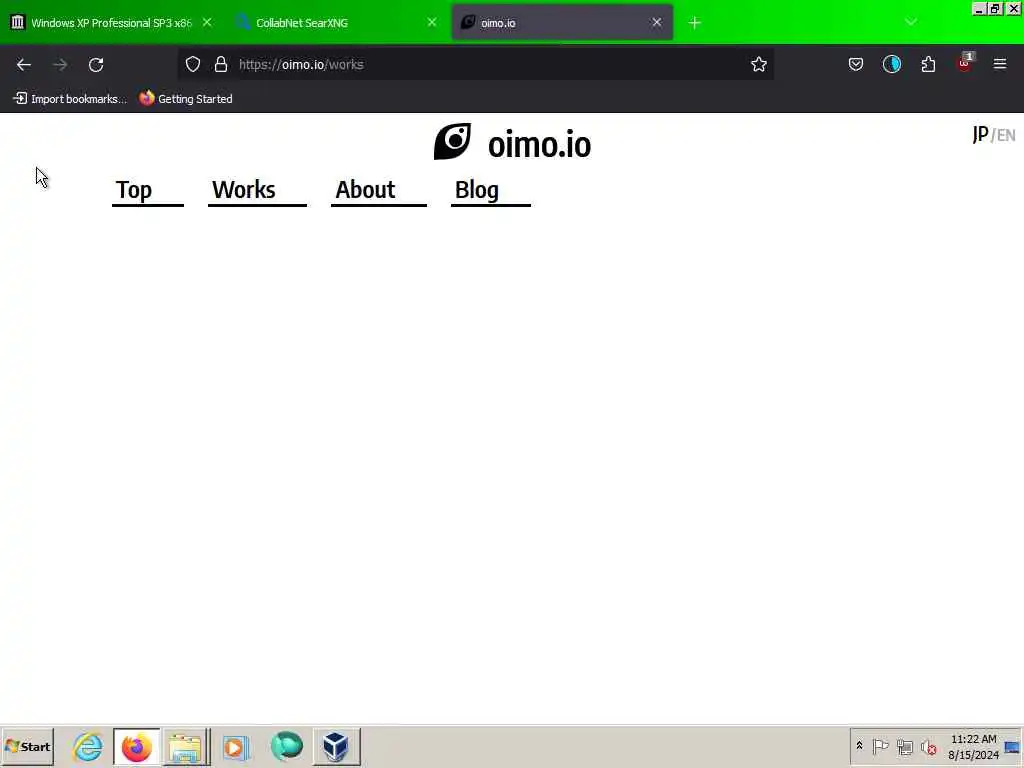Screen dimensions: 1024x768
Task: Close the CollabNet SearXNG tab
Action: coord(432,22)
